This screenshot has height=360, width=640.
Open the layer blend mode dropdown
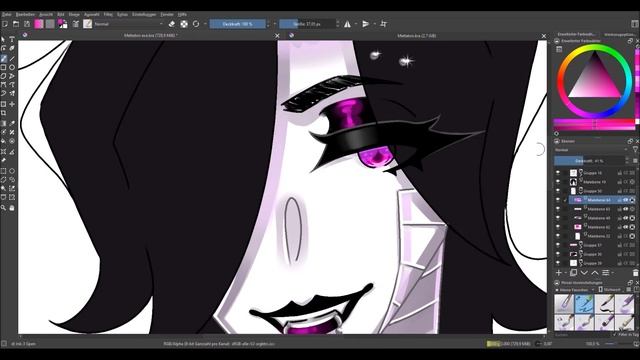591,150
